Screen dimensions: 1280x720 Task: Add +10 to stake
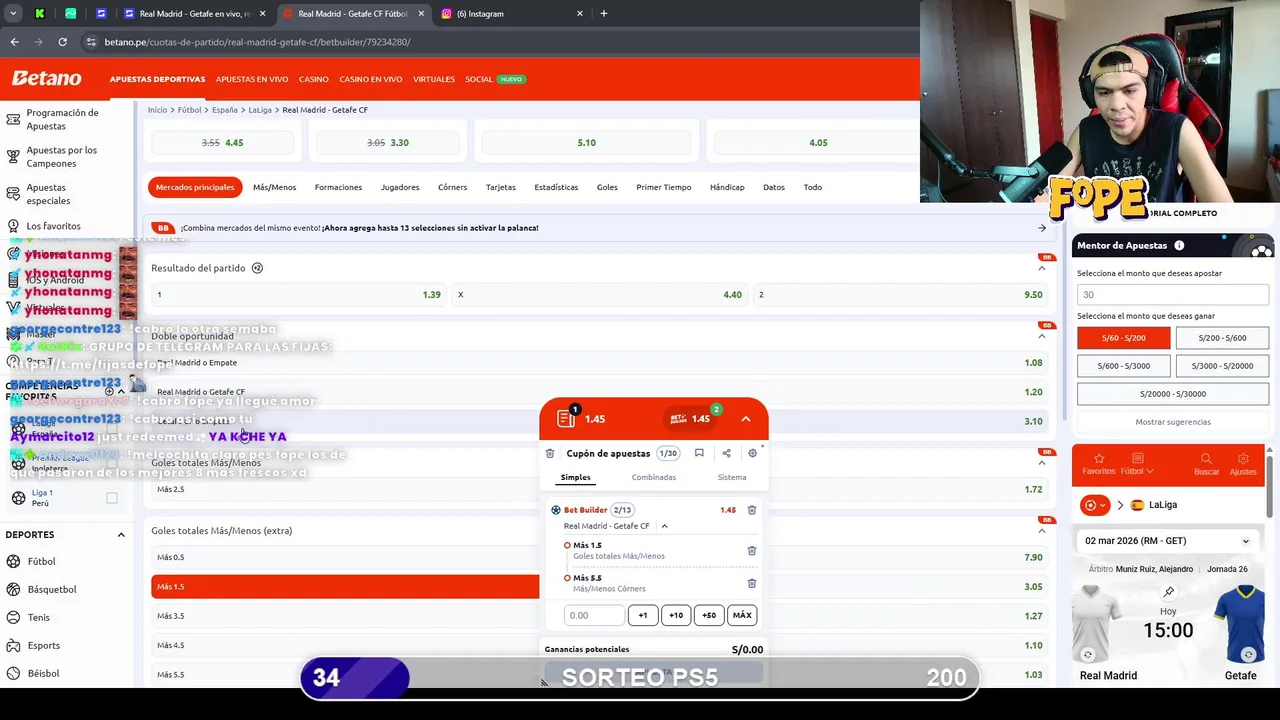[x=676, y=615]
